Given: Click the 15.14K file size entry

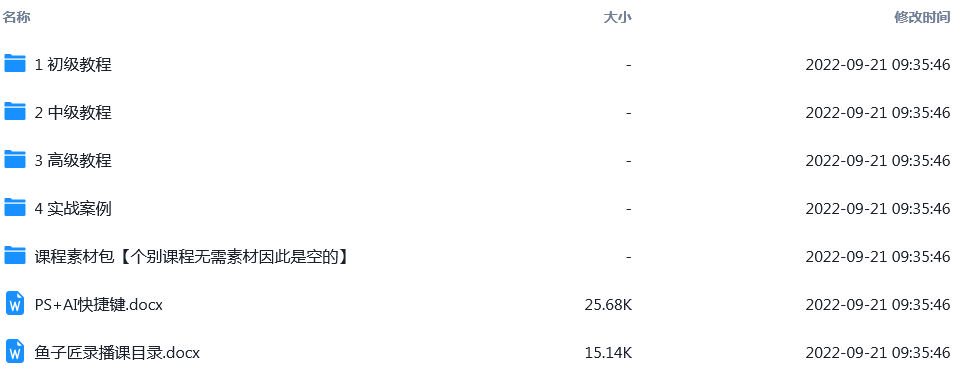Looking at the screenshot, I should (608, 352).
